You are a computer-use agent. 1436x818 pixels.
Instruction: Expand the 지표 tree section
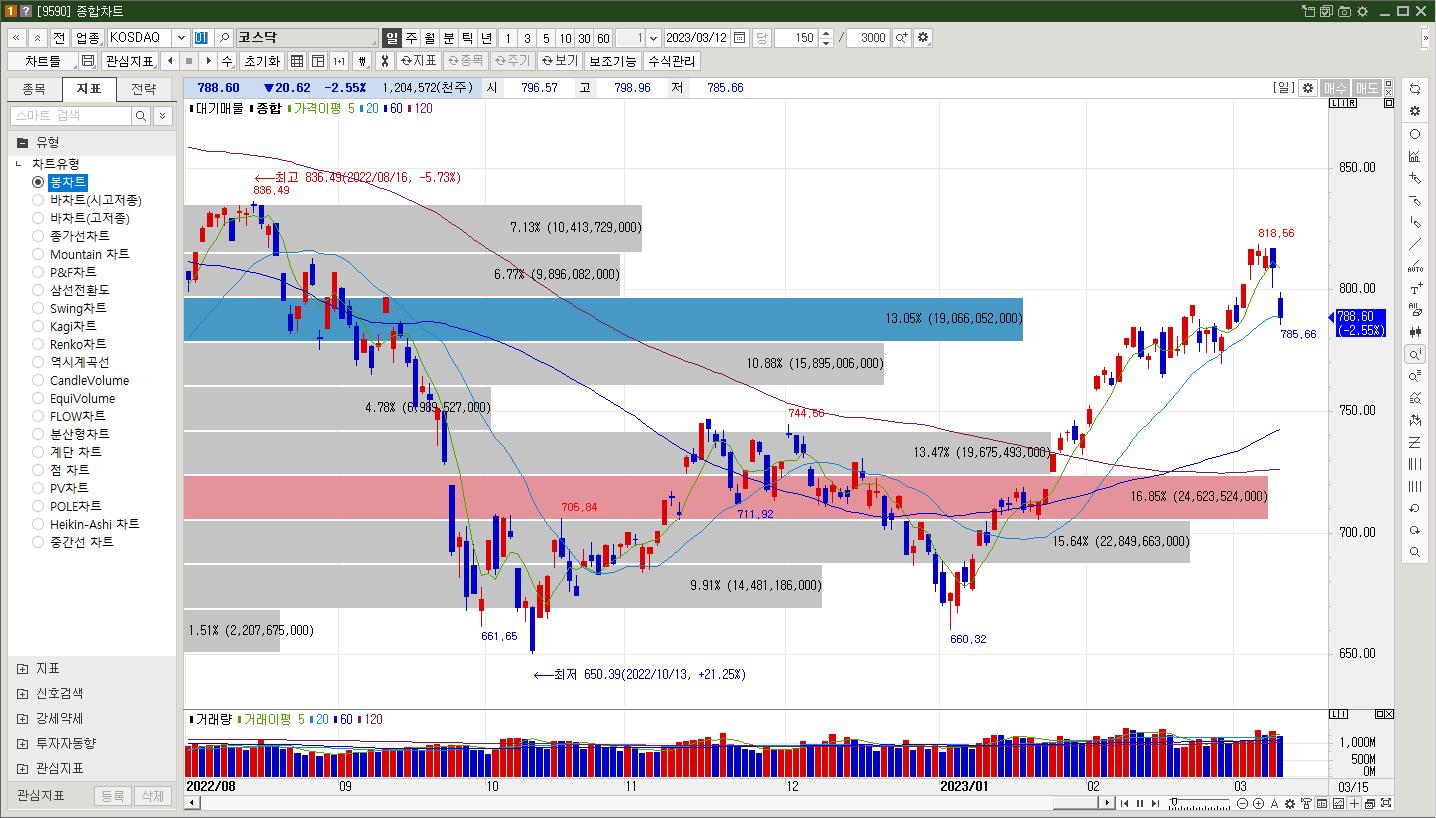click(x=23, y=668)
